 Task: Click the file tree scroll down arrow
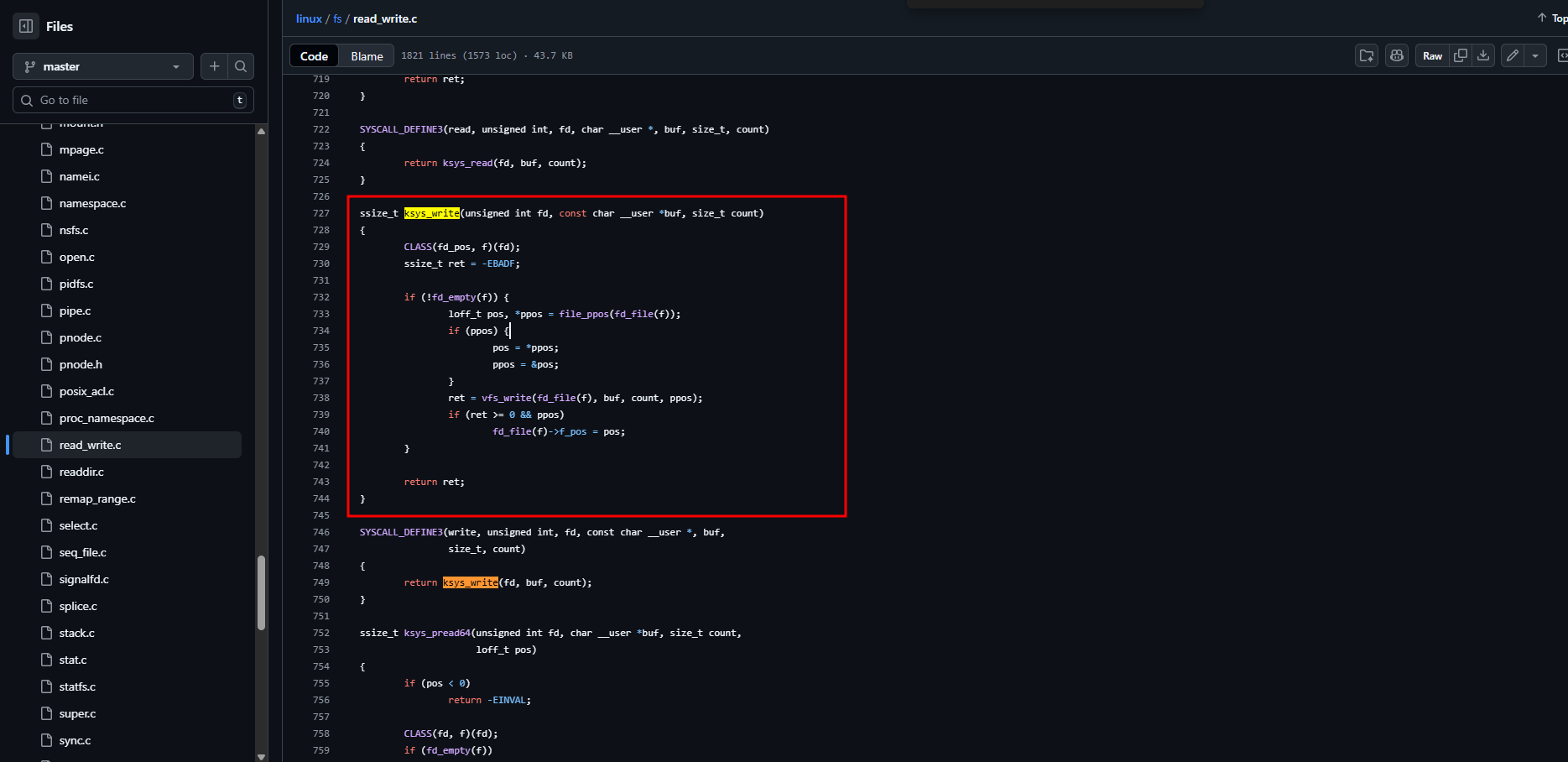(x=261, y=756)
